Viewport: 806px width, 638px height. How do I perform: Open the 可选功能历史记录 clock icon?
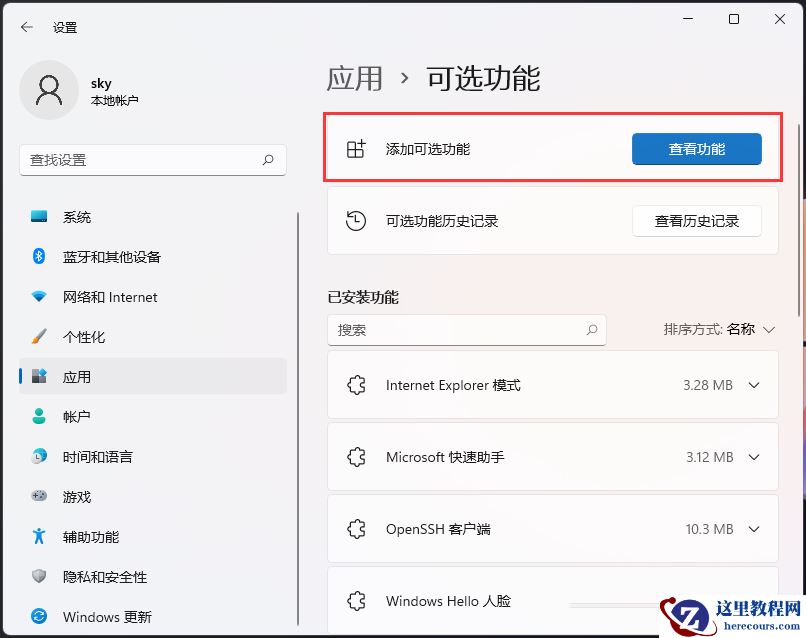357,221
